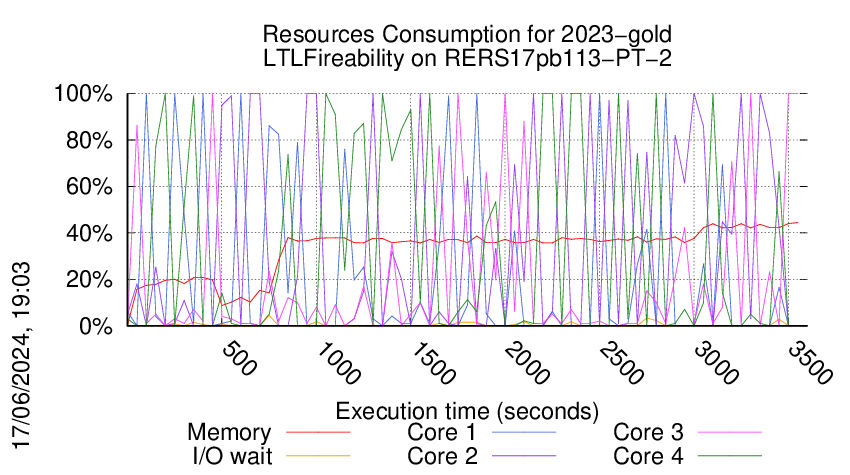Click the Memory legend label

point(229,433)
